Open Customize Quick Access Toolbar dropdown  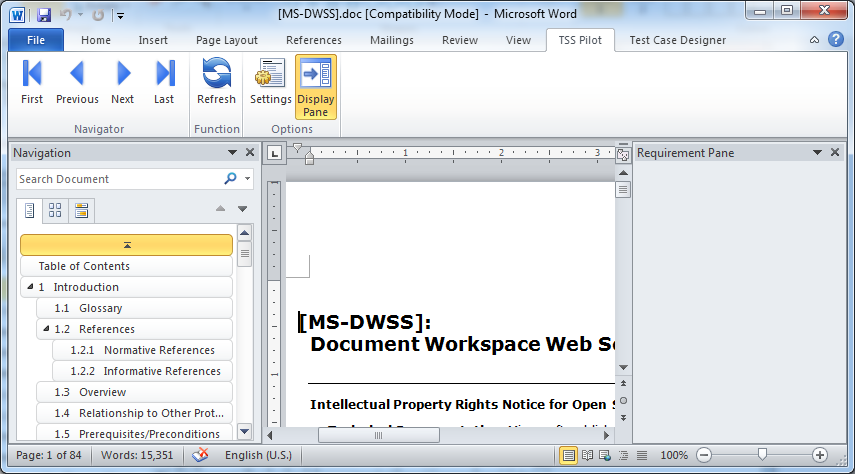(x=121, y=16)
